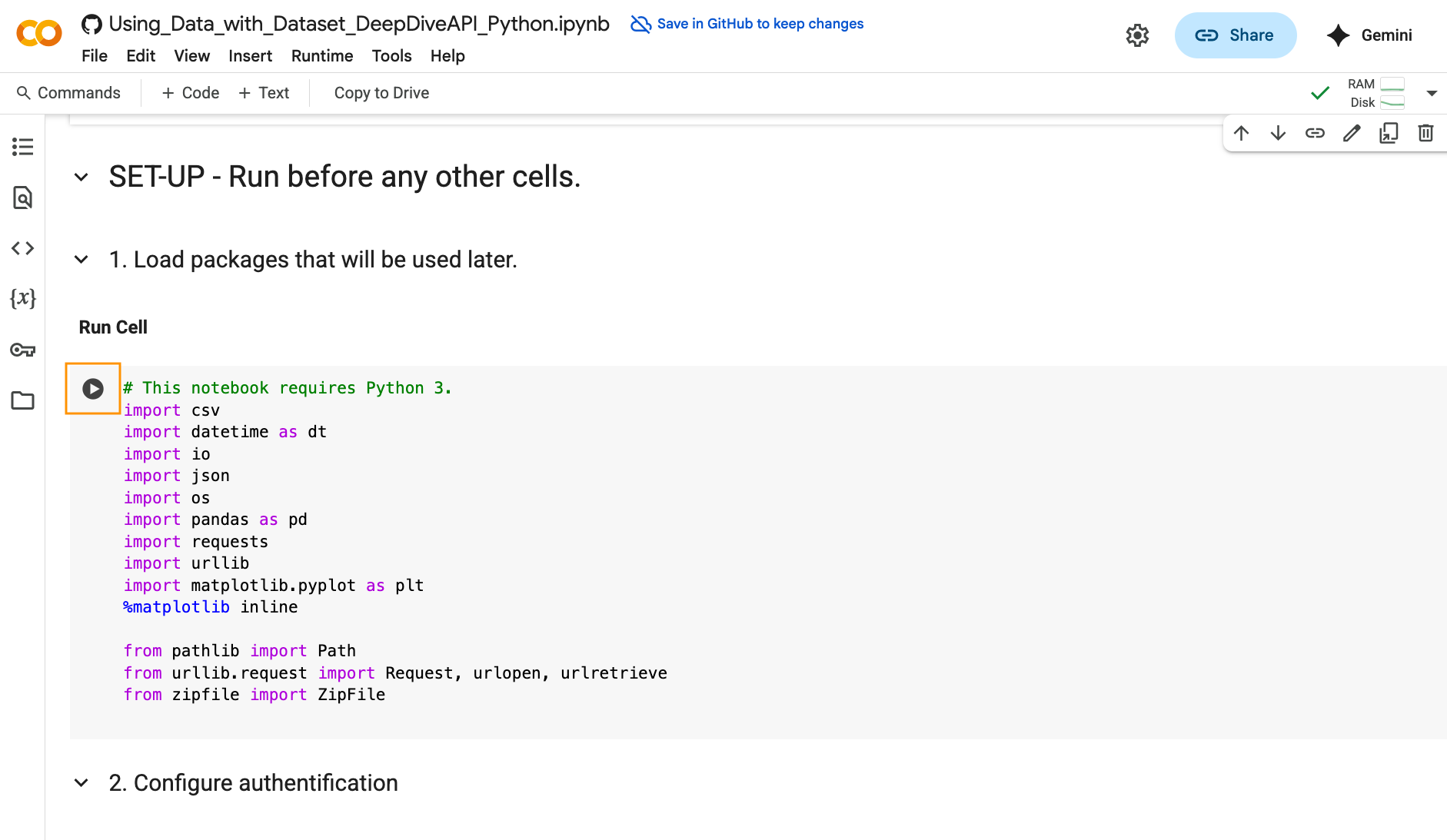This screenshot has height=840, width=1447.
Task: Collapse the Load packages section
Action: 81,260
